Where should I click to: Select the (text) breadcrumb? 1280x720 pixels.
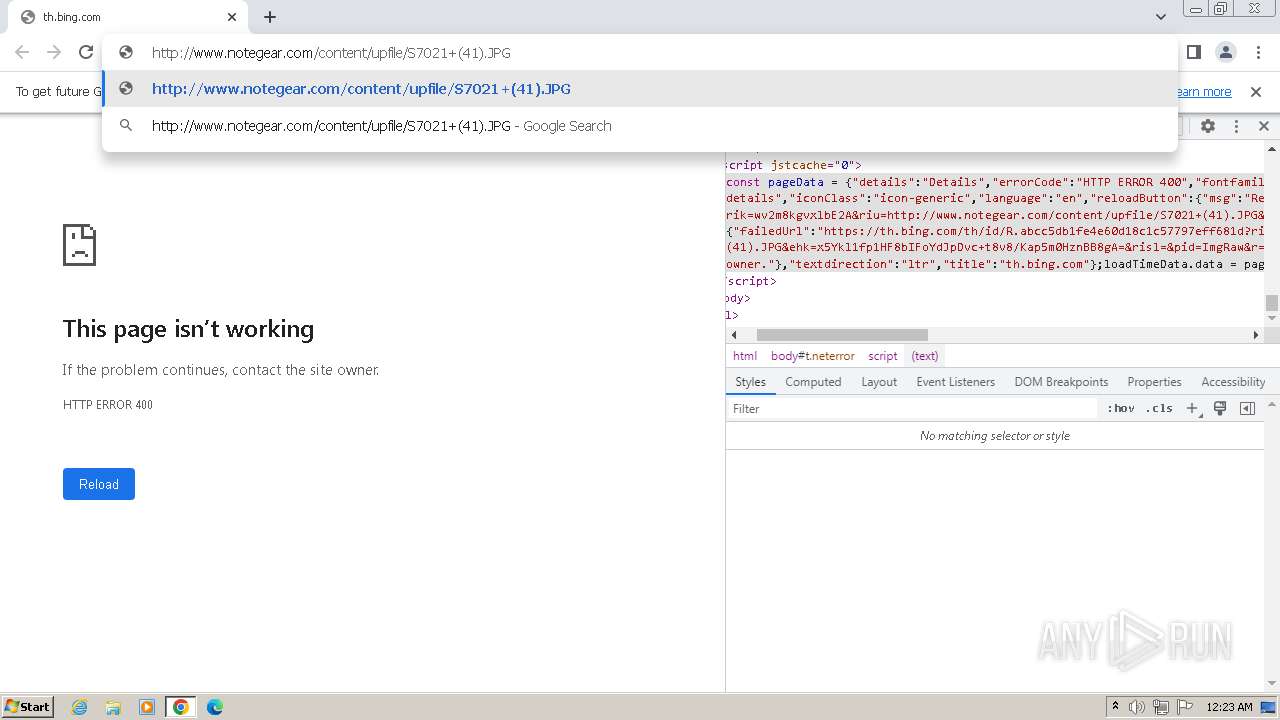click(925, 356)
